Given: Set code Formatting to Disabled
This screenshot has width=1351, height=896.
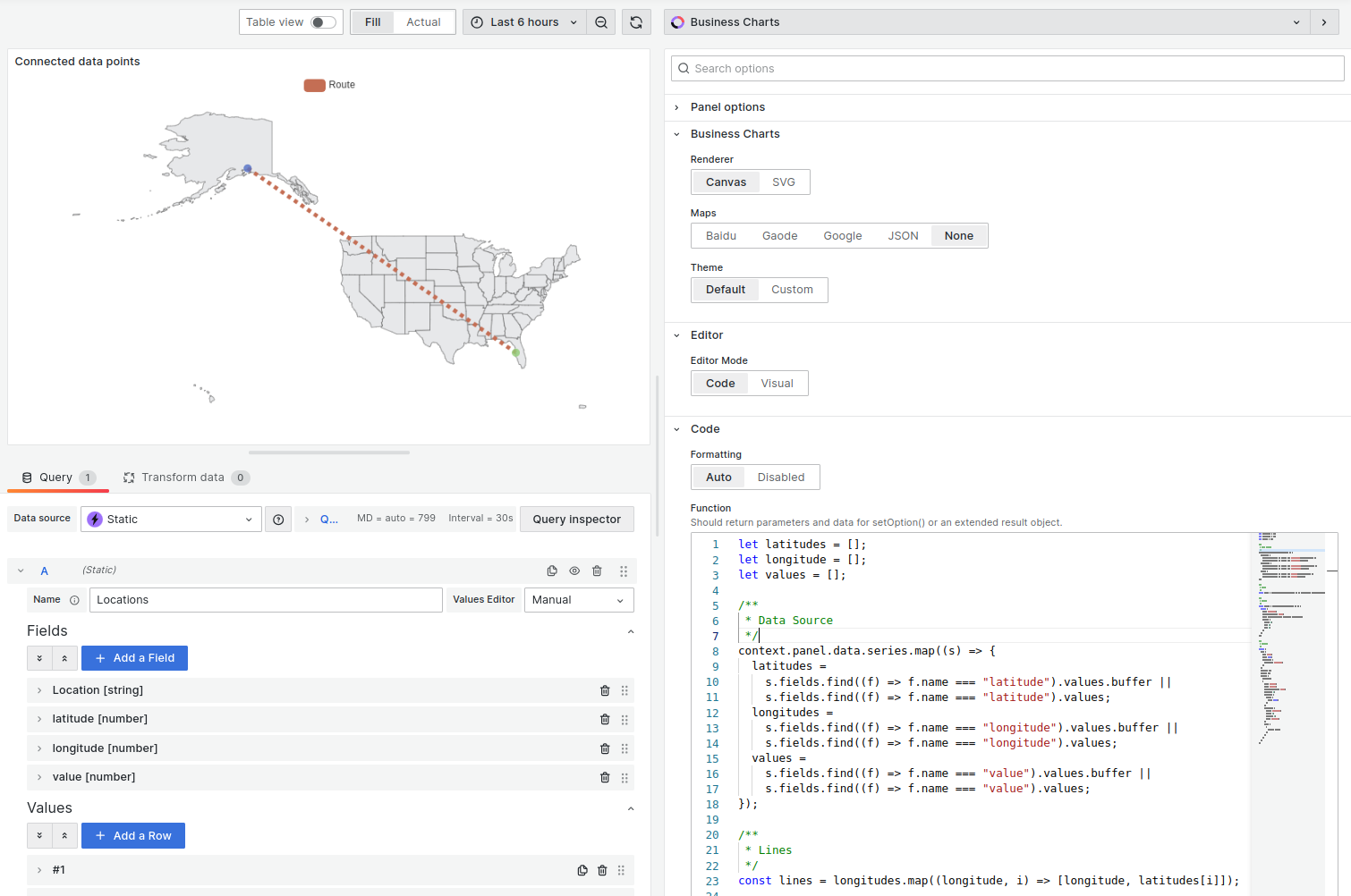Looking at the screenshot, I should click(781, 477).
